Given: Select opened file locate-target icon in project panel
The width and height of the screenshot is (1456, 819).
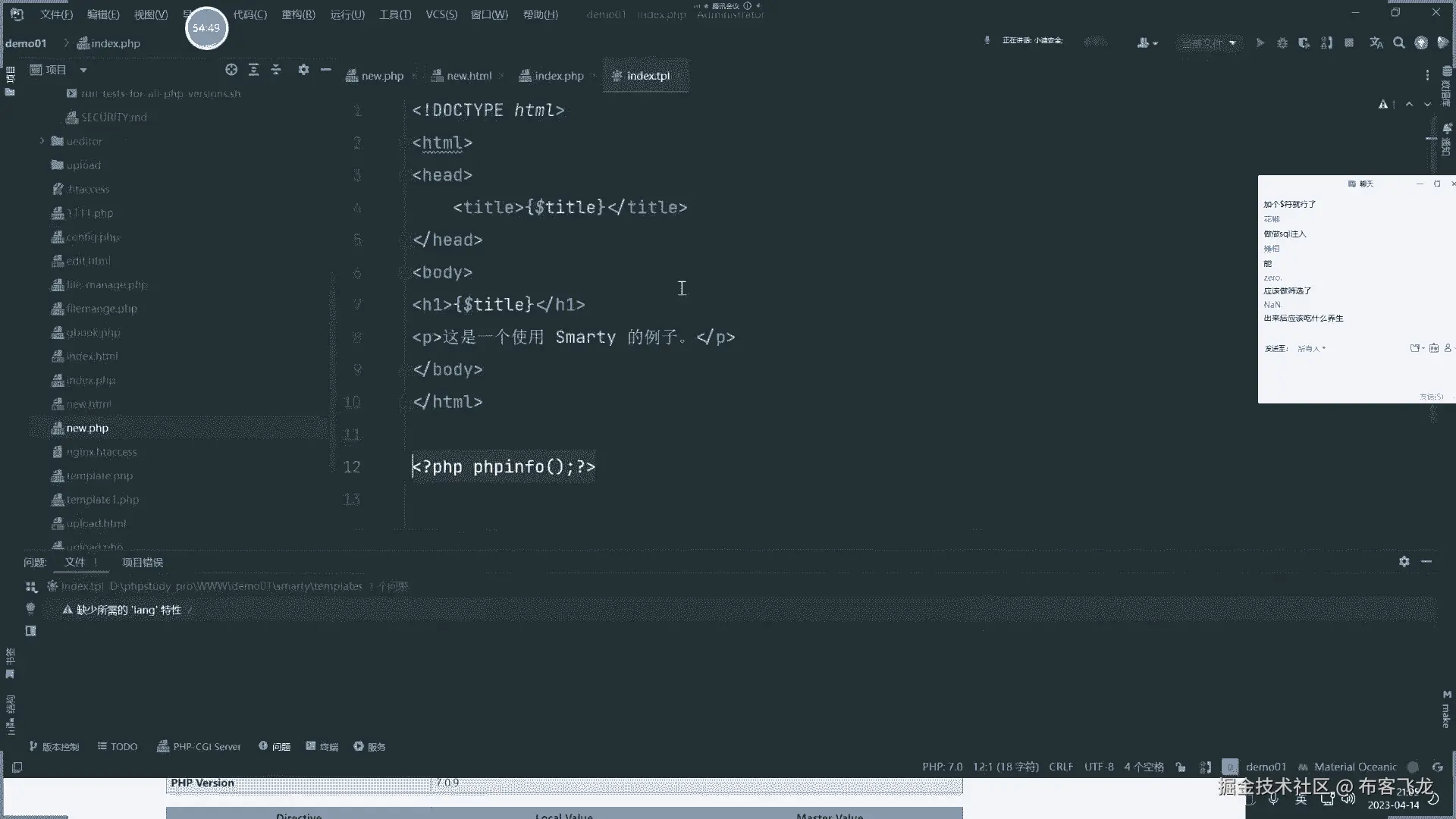Looking at the screenshot, I should point(231,70).
